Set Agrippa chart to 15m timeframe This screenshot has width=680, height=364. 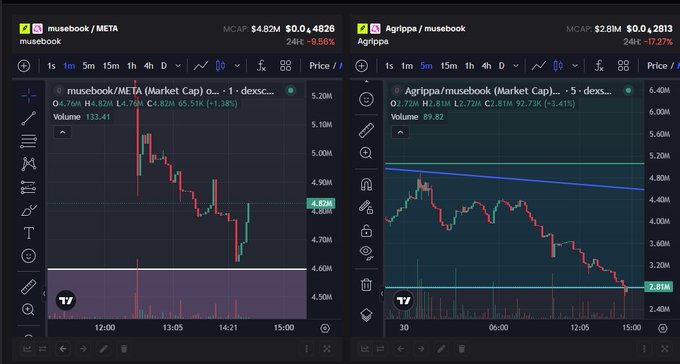tap(448, 66)
